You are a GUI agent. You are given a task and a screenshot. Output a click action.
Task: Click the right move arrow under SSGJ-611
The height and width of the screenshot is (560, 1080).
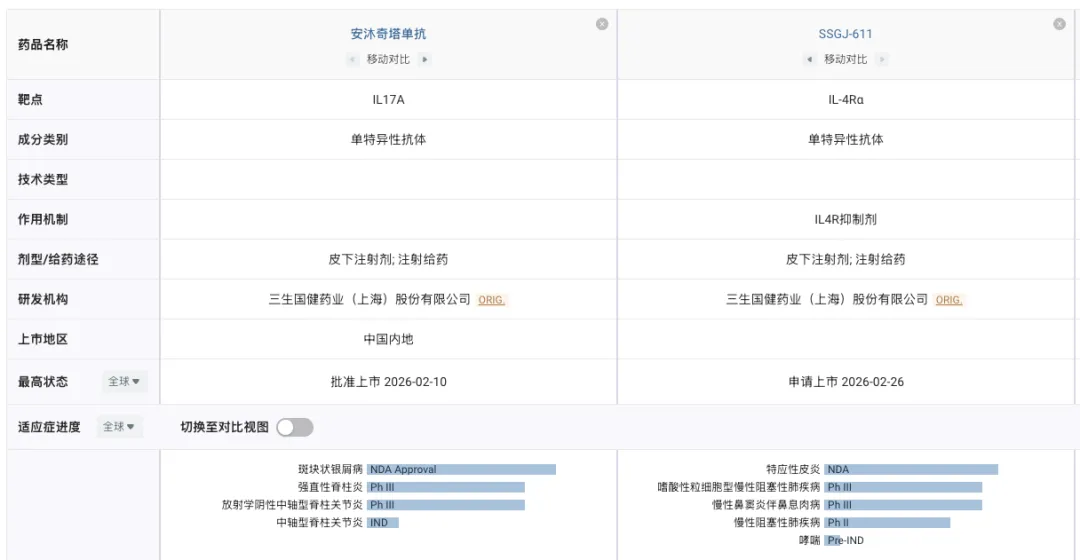coord(881,60)
